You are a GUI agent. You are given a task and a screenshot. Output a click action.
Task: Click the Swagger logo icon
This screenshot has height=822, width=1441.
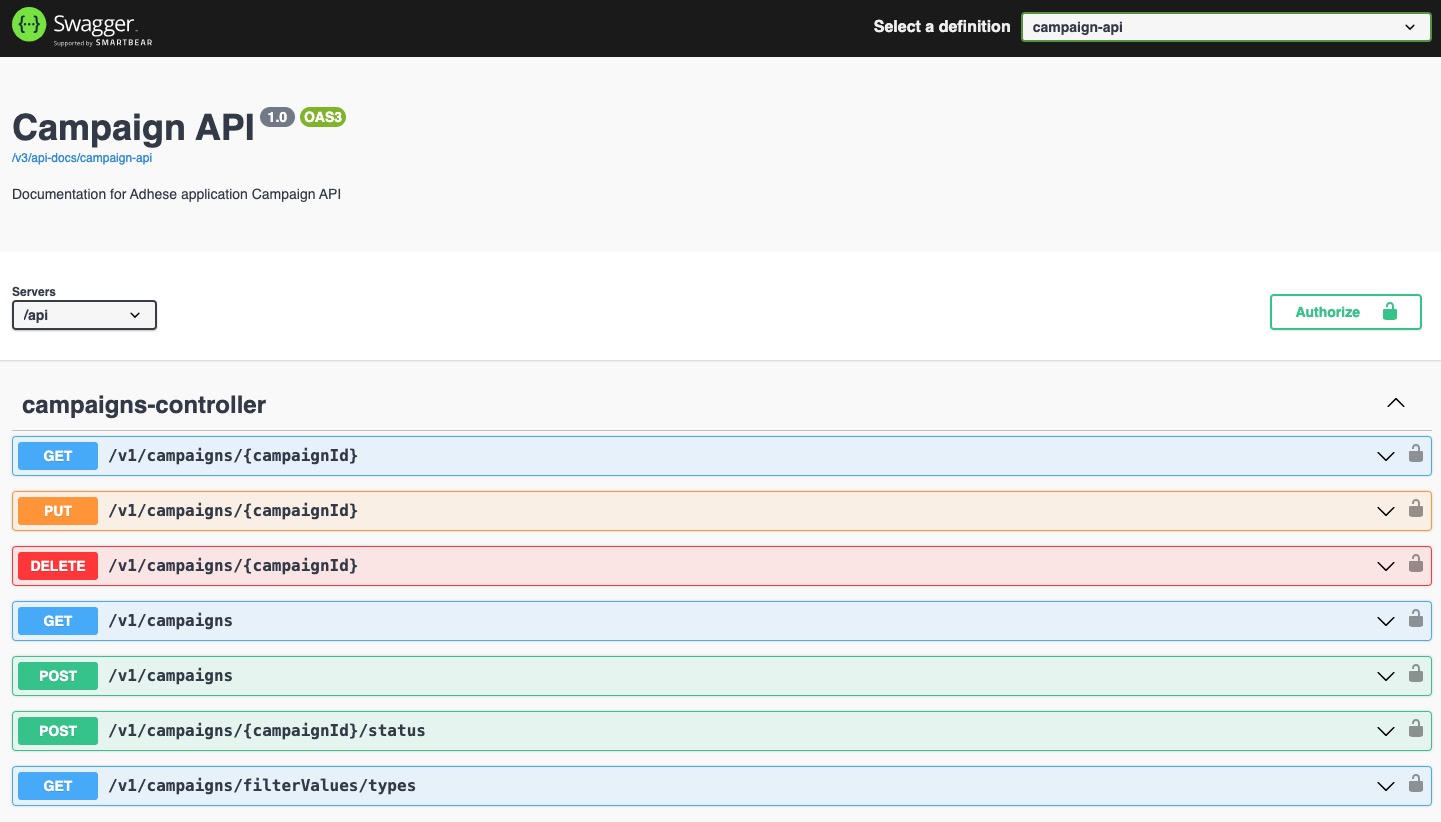point(29,26)
